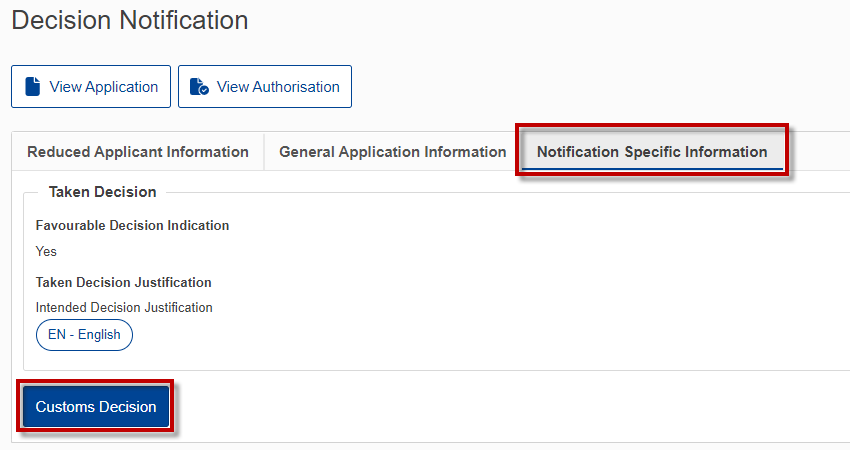Viewport: 850px width, 450px height.
Task: Click the blue underline of the active tab
Action: [652, 169]
